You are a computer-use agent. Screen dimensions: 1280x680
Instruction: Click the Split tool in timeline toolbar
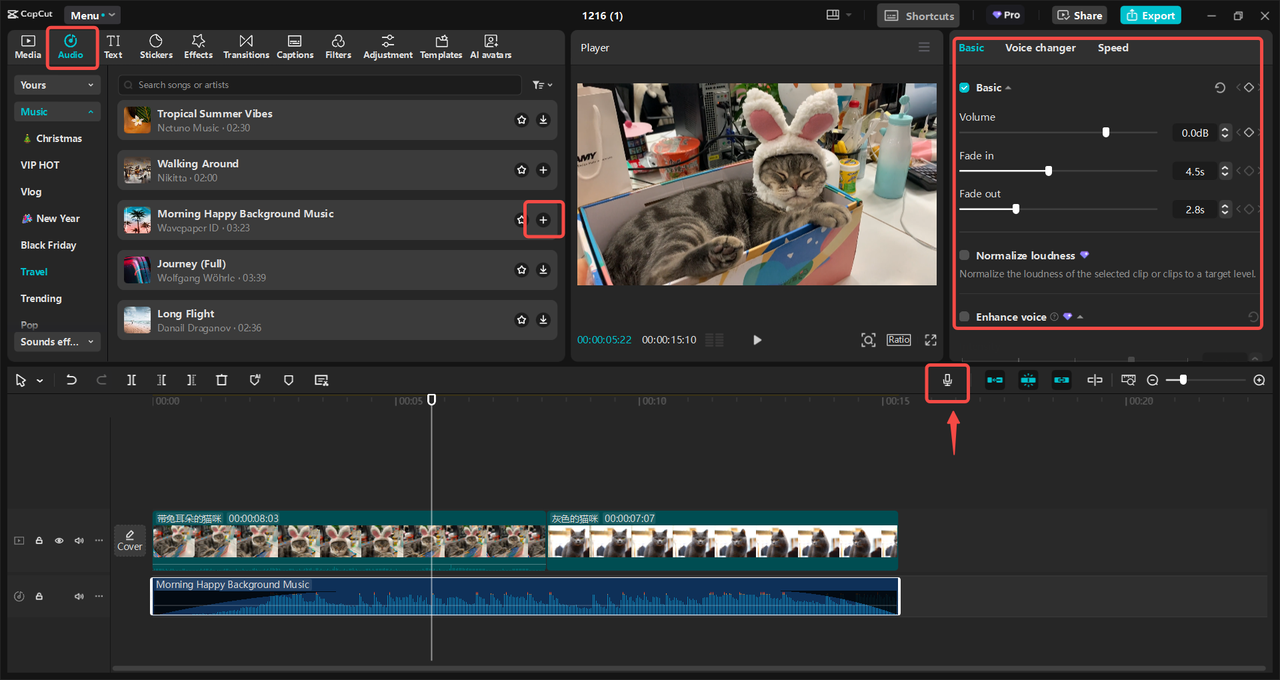tap(131, 380)
